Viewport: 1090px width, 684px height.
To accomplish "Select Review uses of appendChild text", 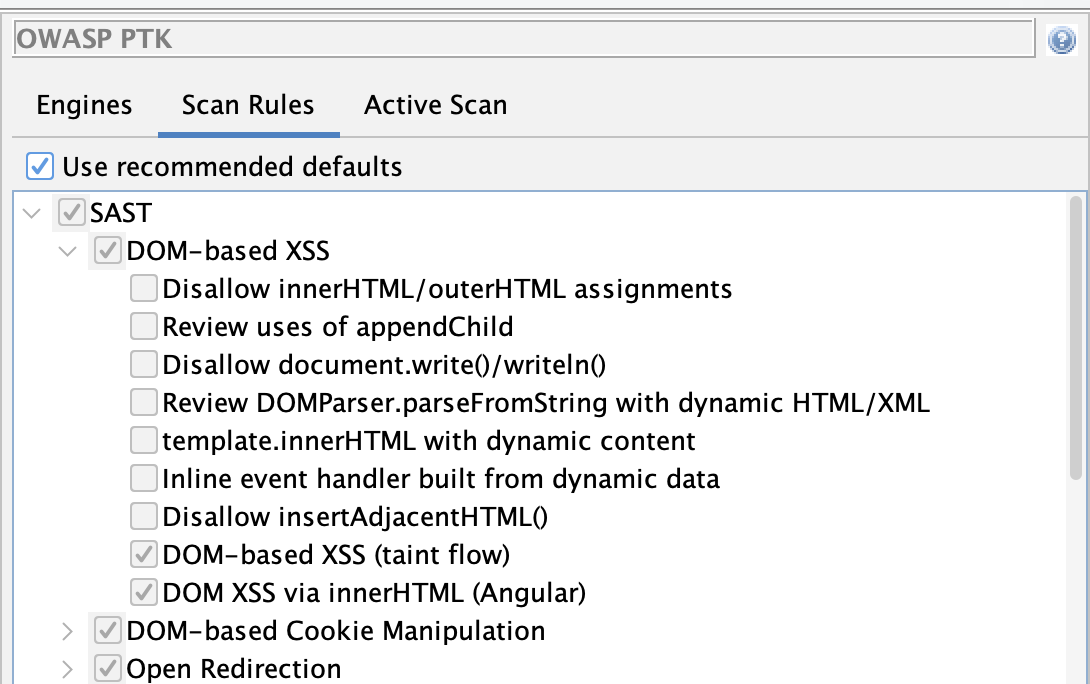I will [338, 327].
